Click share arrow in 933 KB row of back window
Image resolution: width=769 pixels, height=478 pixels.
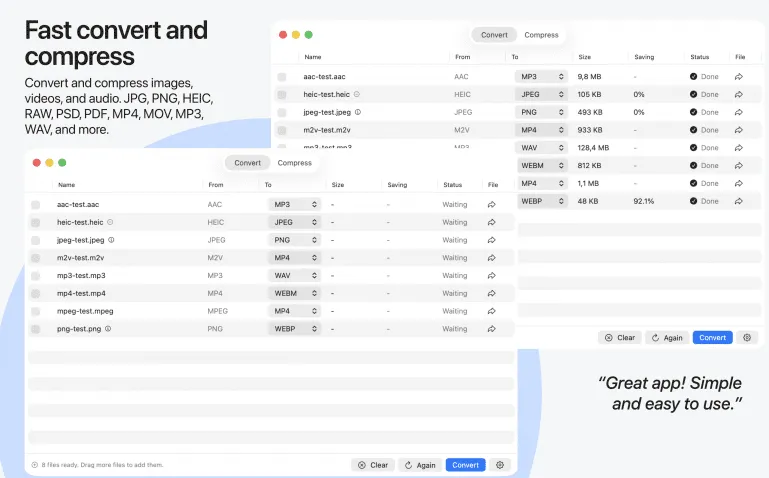coord(739,130)
